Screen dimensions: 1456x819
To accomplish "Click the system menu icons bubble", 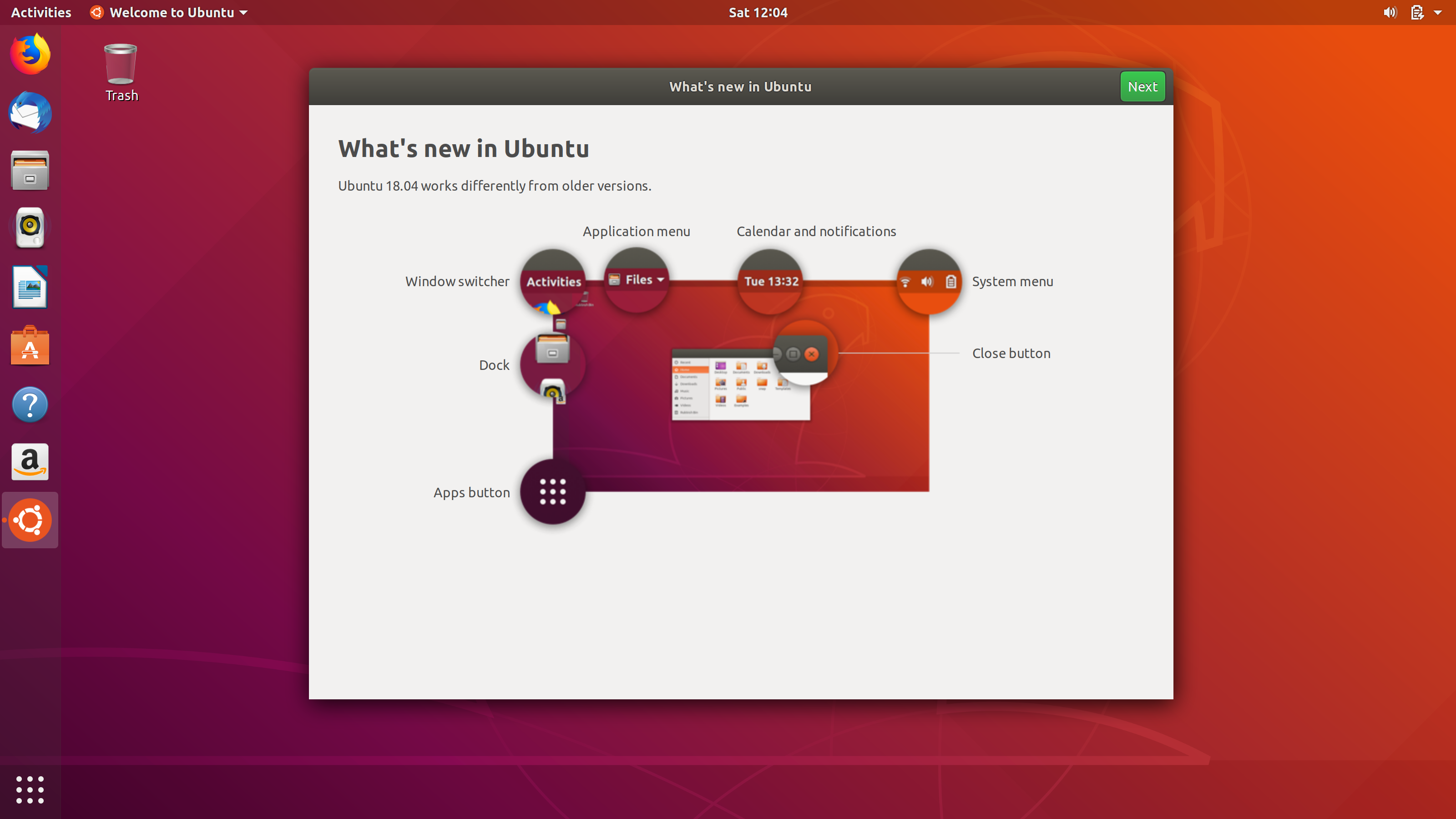I will [x=929, y=281].
